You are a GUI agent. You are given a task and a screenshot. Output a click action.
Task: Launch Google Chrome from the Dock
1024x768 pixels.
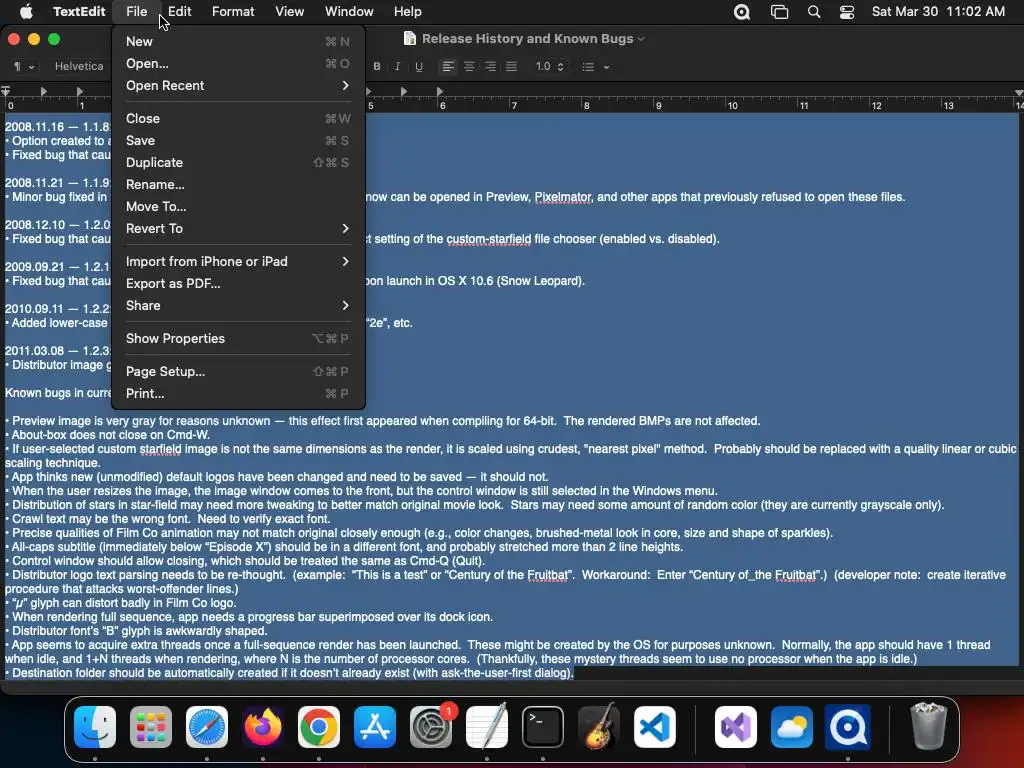tap(319, 727)
